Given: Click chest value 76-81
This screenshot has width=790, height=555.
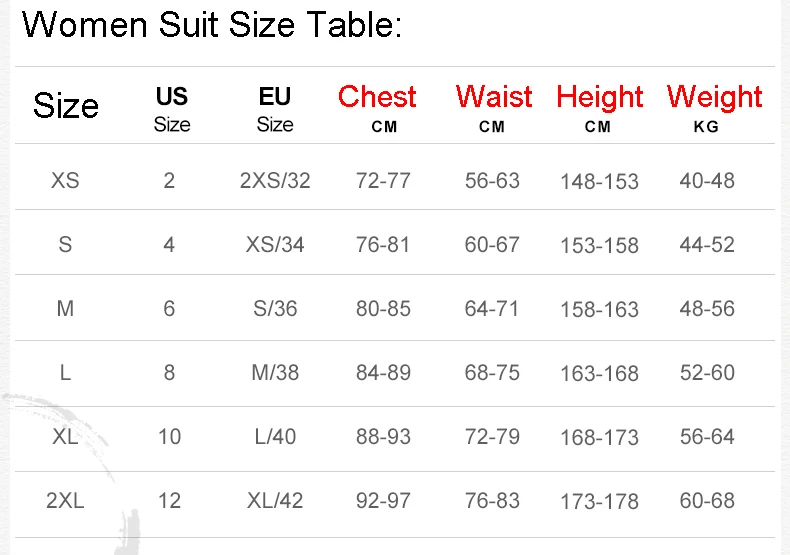Looking at the screenshot, I should point(383,244).
